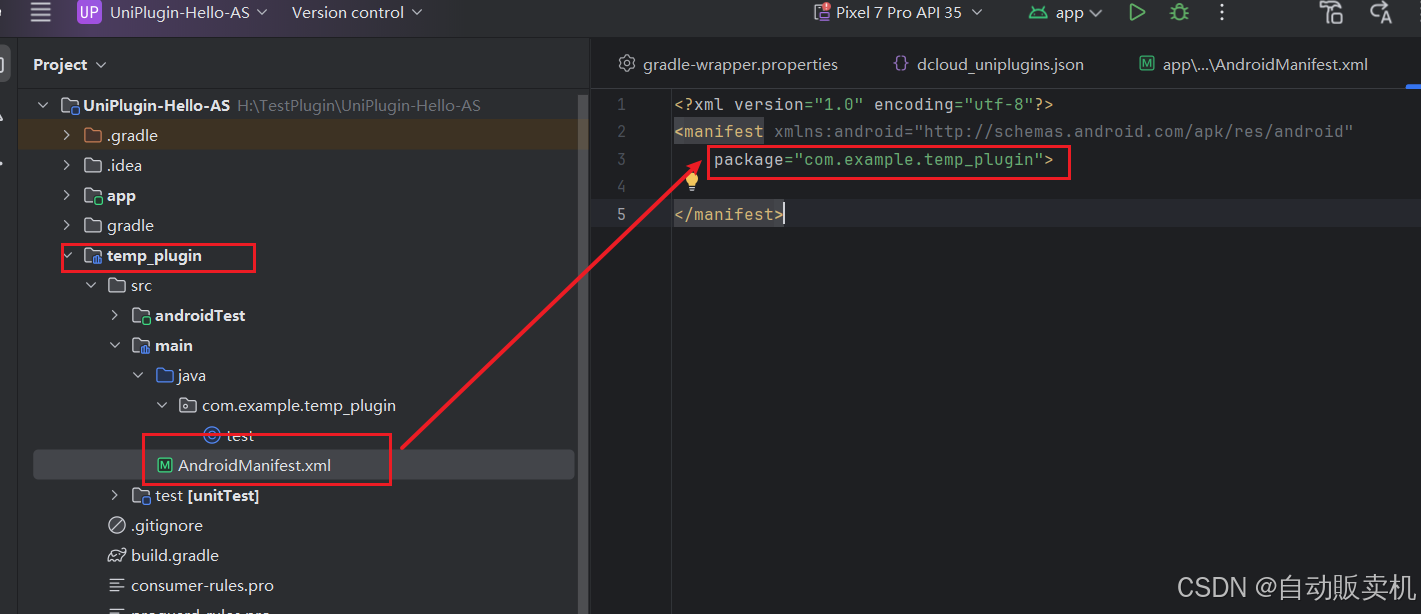Image resolution: width=1421 pixels, height=614 pixels.
Task: Click the XML declaration line
Action: click(863, 104)
